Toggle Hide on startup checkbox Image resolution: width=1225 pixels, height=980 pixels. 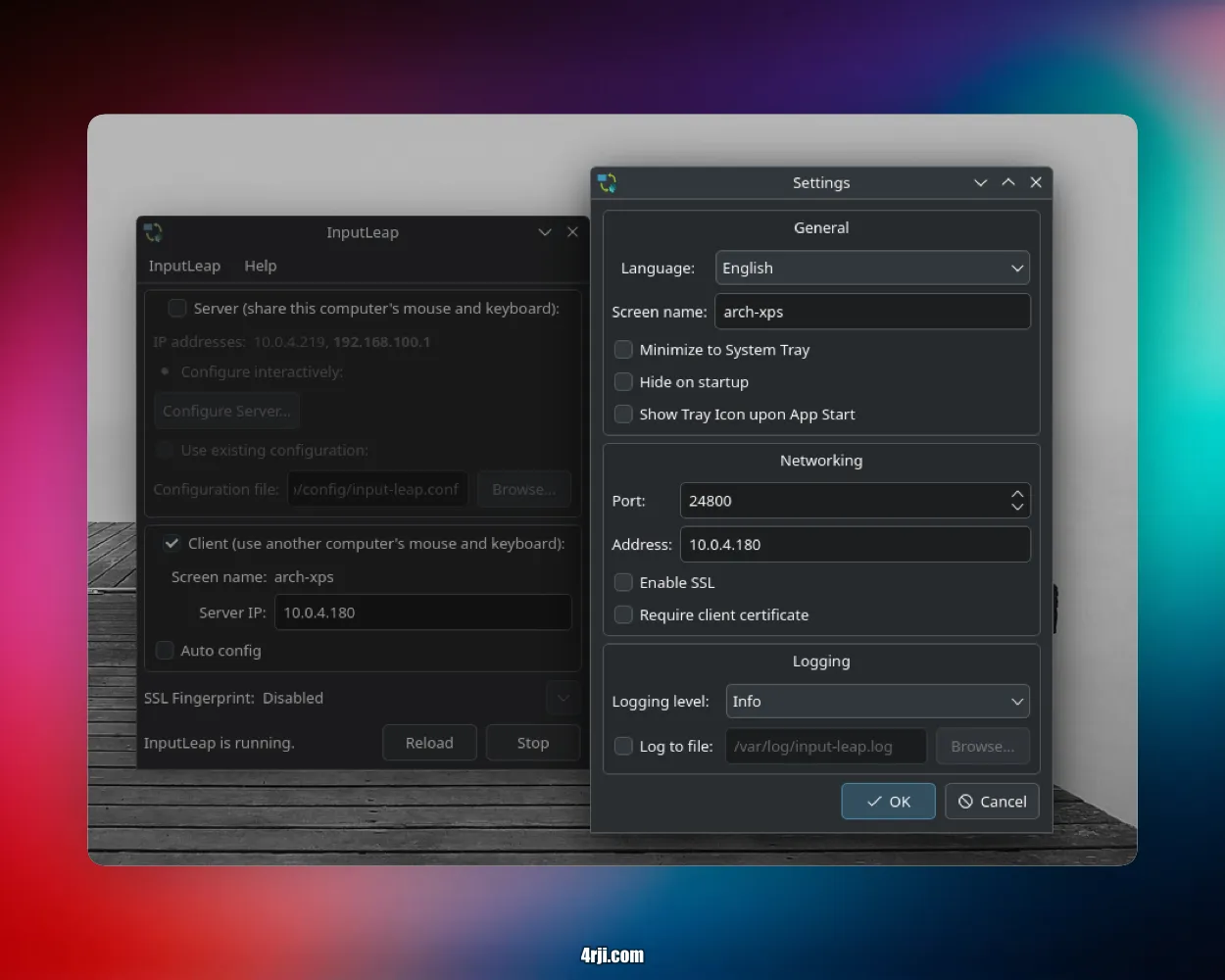point(623,382)
